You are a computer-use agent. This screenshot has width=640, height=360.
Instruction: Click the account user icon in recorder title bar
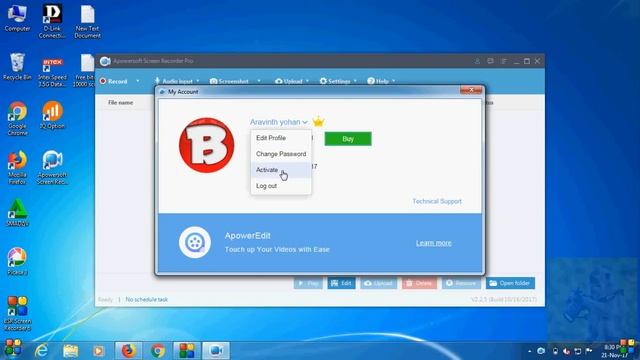(477, 61)
